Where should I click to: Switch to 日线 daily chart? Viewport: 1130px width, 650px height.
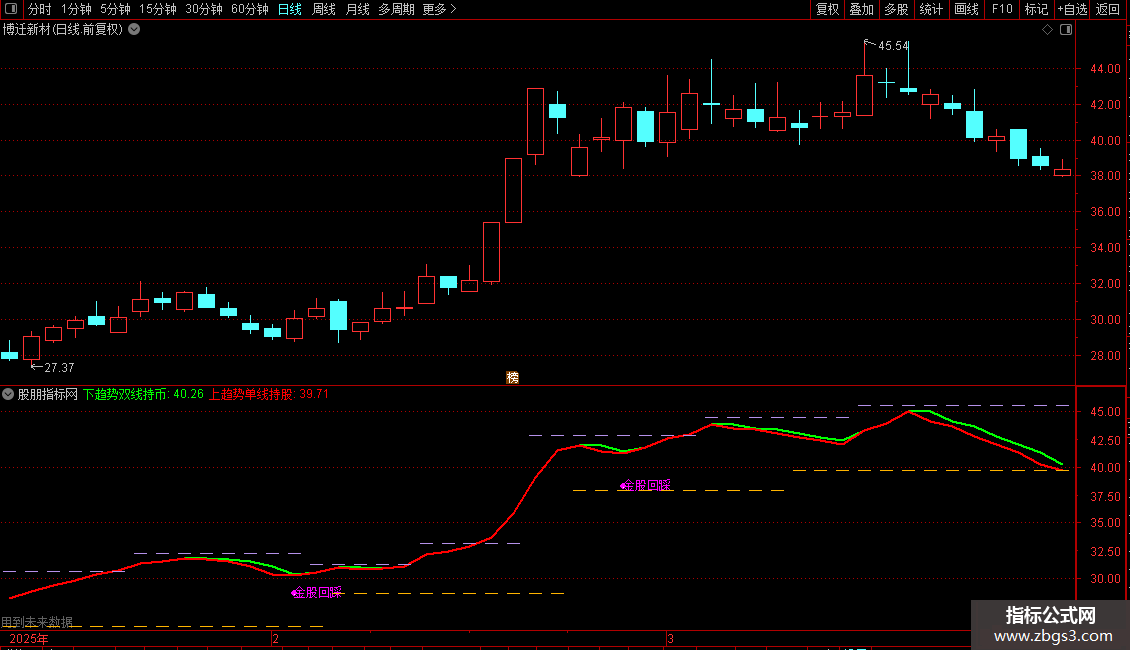point(290,9)
